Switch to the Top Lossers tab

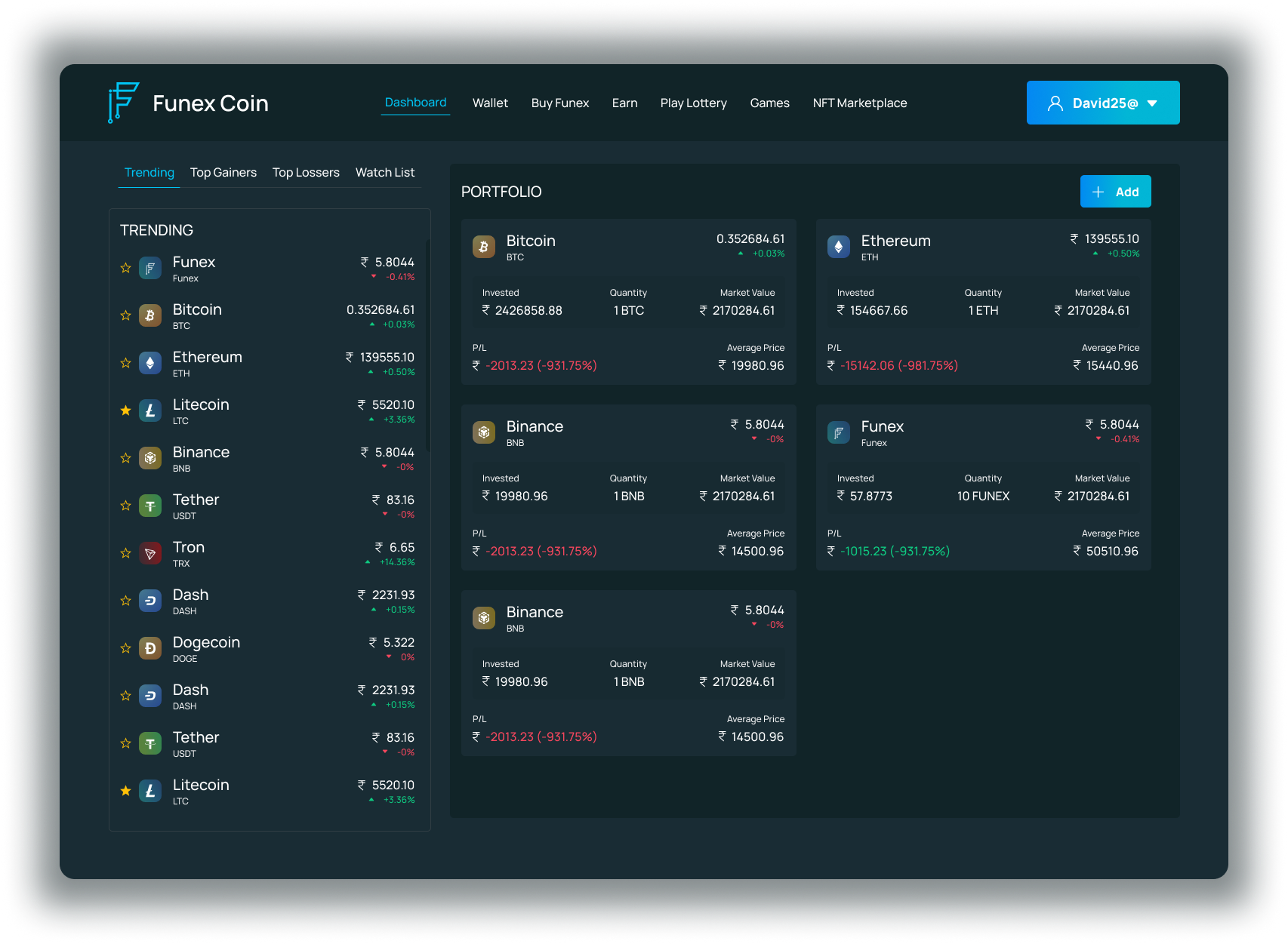pyautogui.click(x=306, y=172)
